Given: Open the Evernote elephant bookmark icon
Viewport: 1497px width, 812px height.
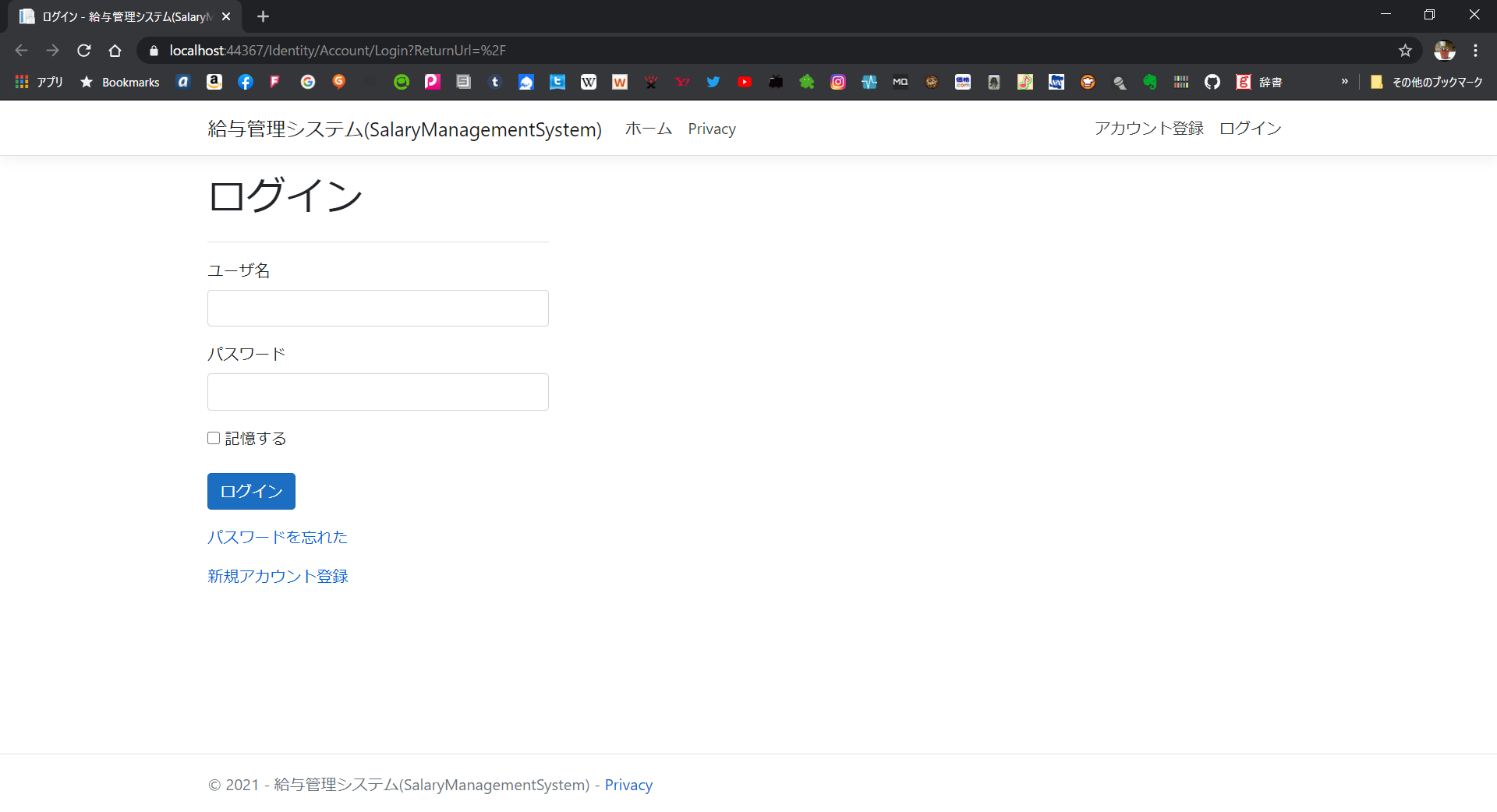Looking at the screenshot, I should coord(1150,82).
